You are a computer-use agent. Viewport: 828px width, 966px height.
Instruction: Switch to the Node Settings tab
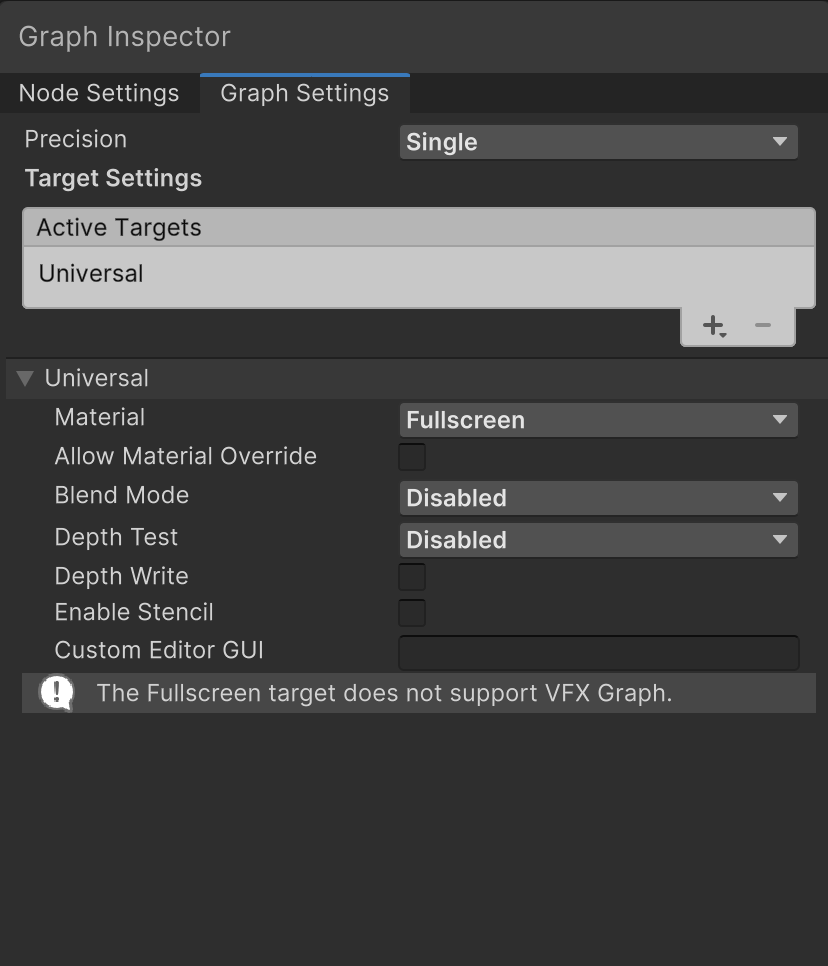[99, 93]
